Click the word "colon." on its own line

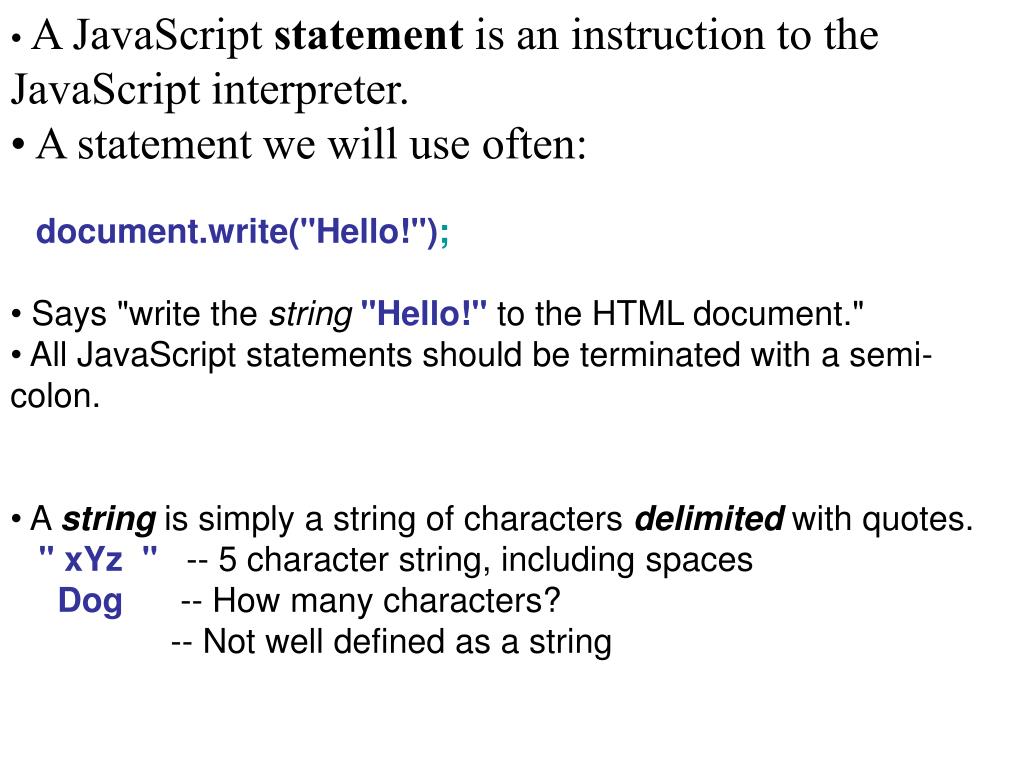(x=55, y=396)
